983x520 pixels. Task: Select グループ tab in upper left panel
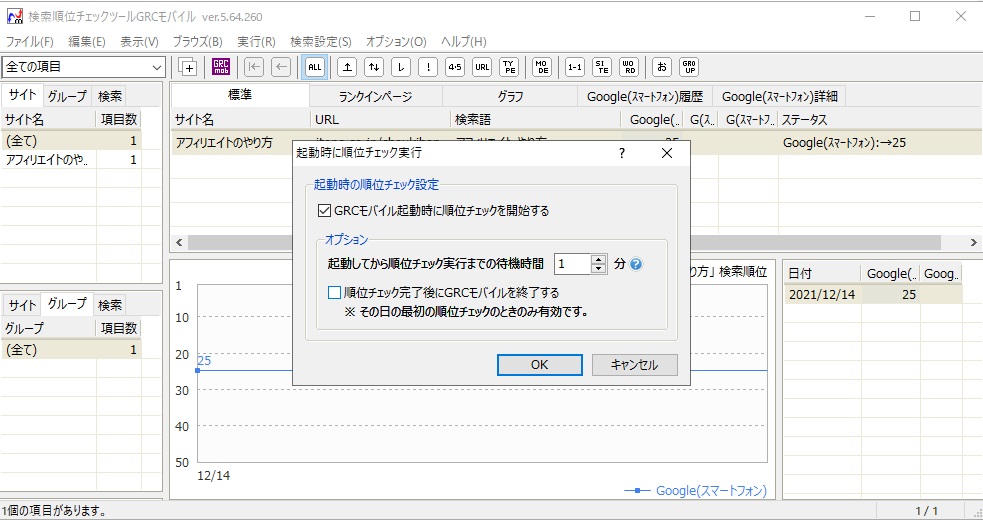tap(67, 96)
